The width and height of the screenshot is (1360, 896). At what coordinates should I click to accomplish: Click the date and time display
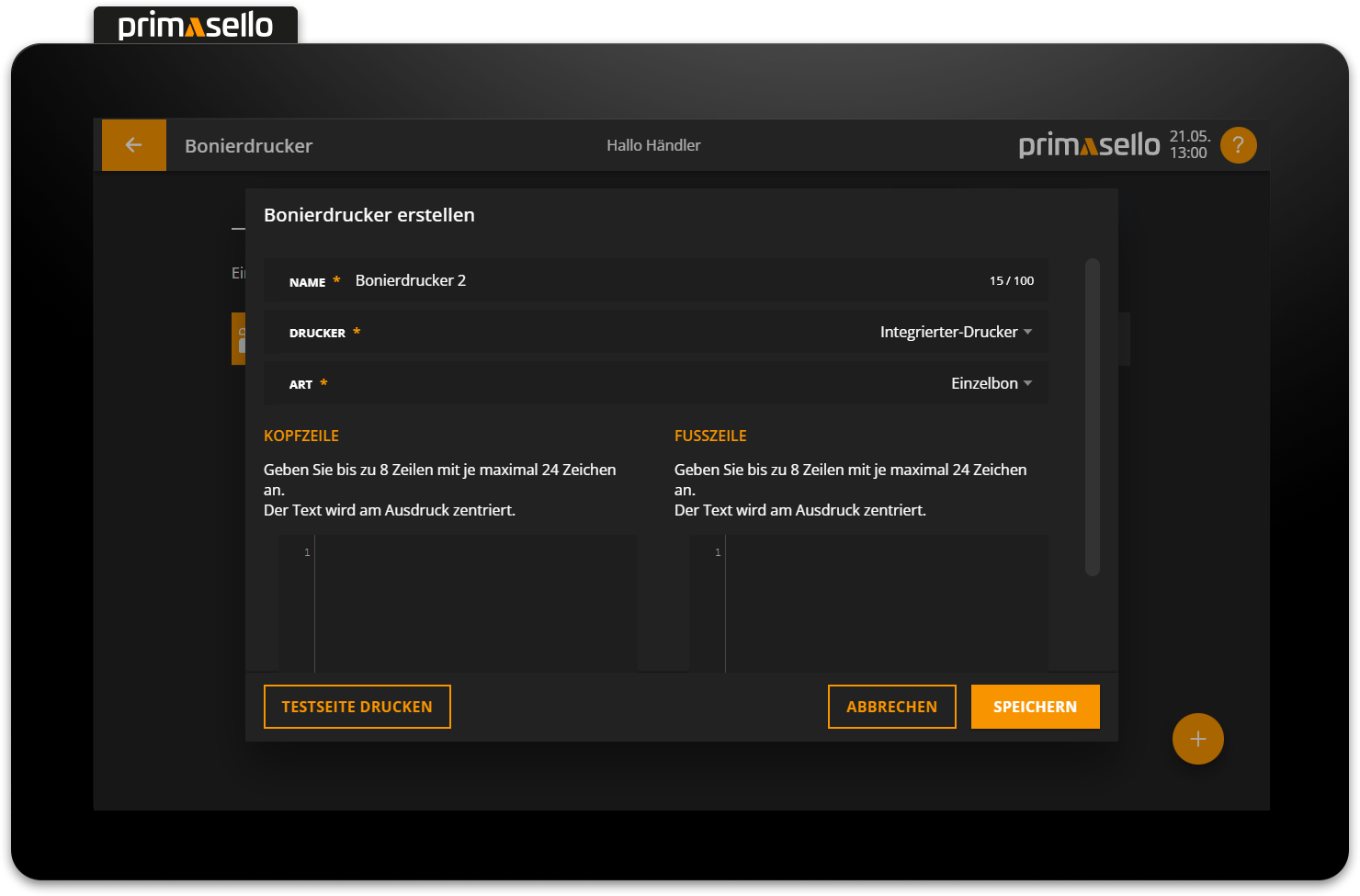(x=1189, y=145)
